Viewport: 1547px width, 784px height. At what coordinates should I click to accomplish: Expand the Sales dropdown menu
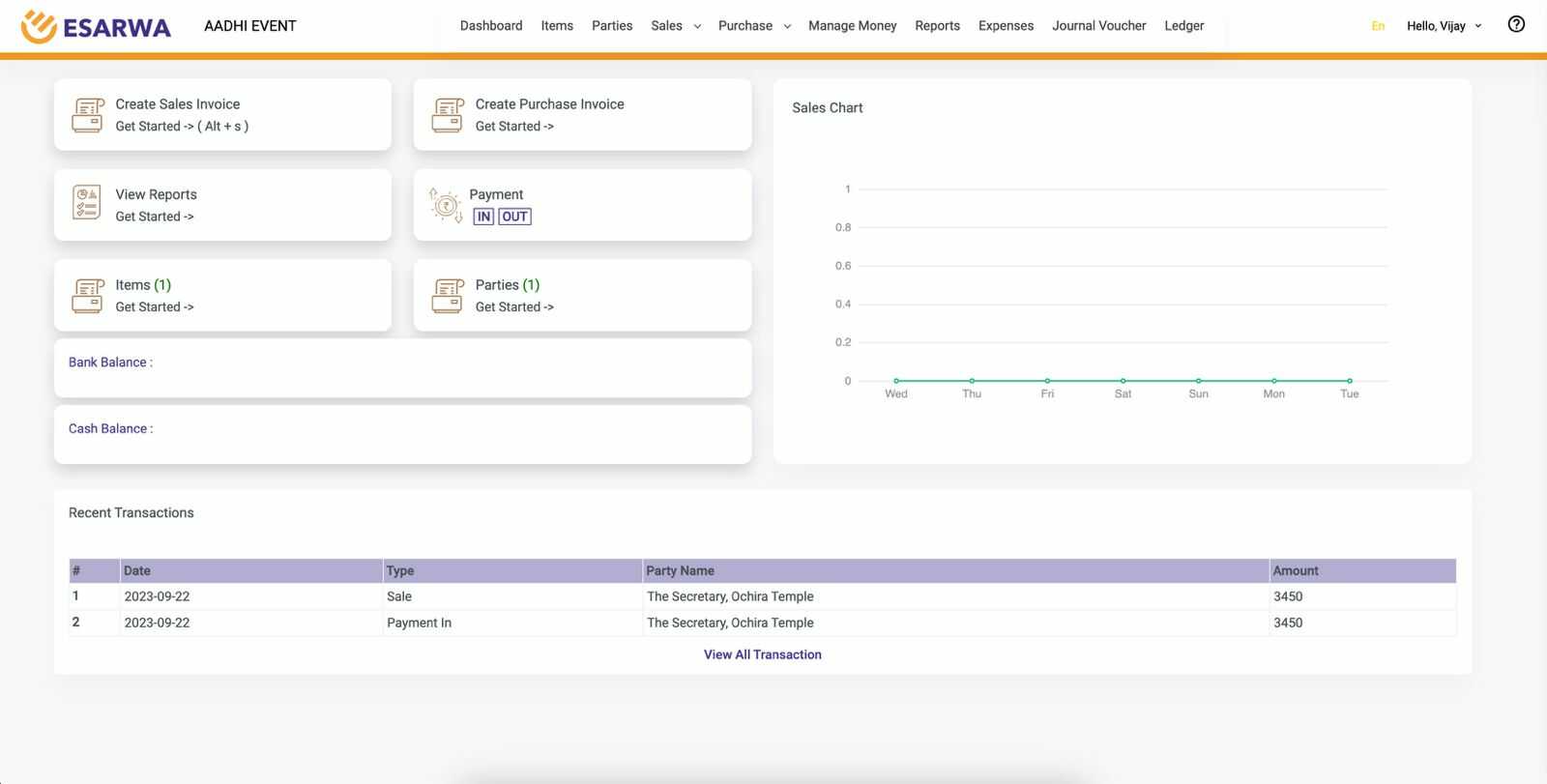(x=676, y=26)
